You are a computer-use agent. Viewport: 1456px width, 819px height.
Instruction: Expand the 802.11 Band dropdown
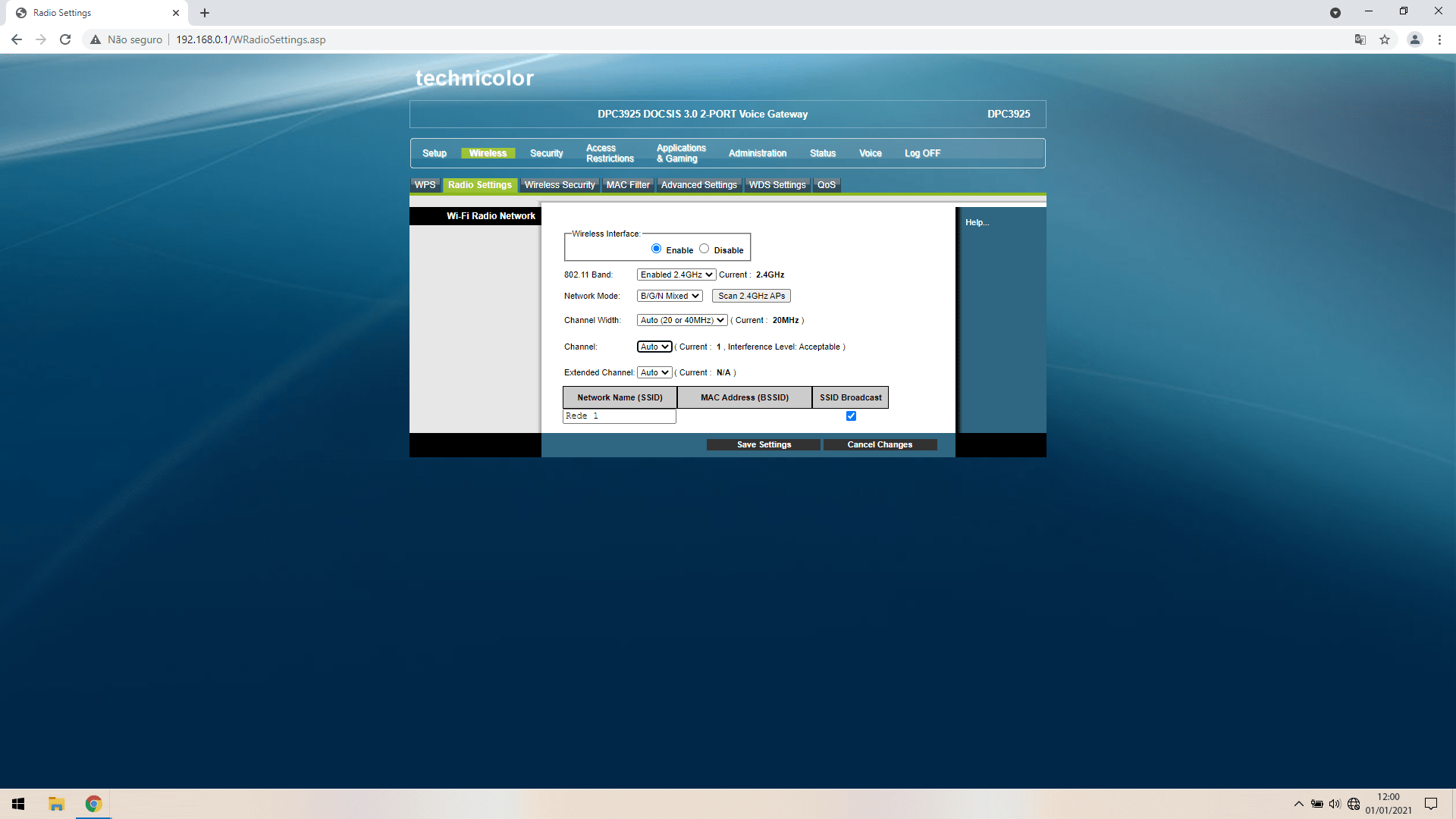pyautogui.click(x=676, y=274)
